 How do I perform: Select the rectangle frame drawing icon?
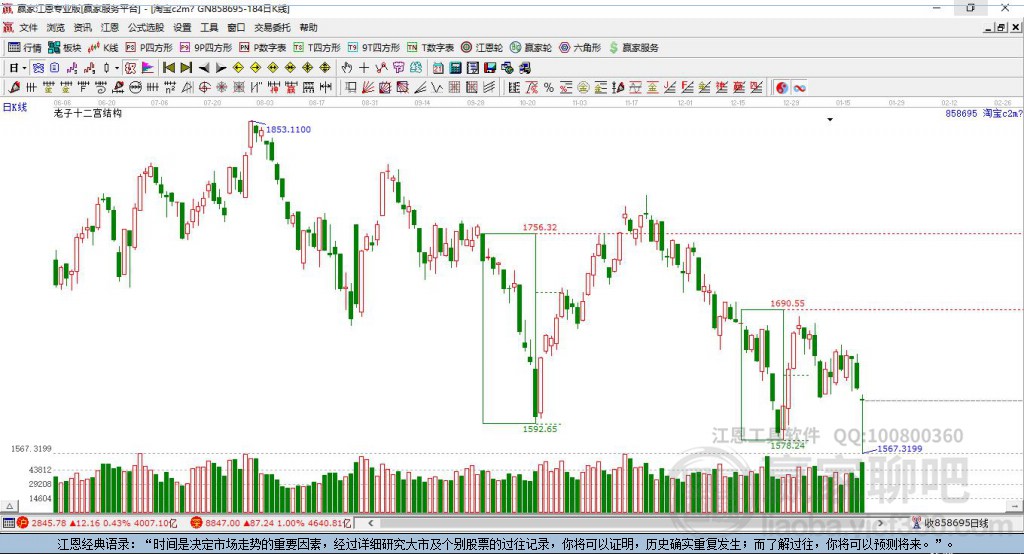[351, 88]
